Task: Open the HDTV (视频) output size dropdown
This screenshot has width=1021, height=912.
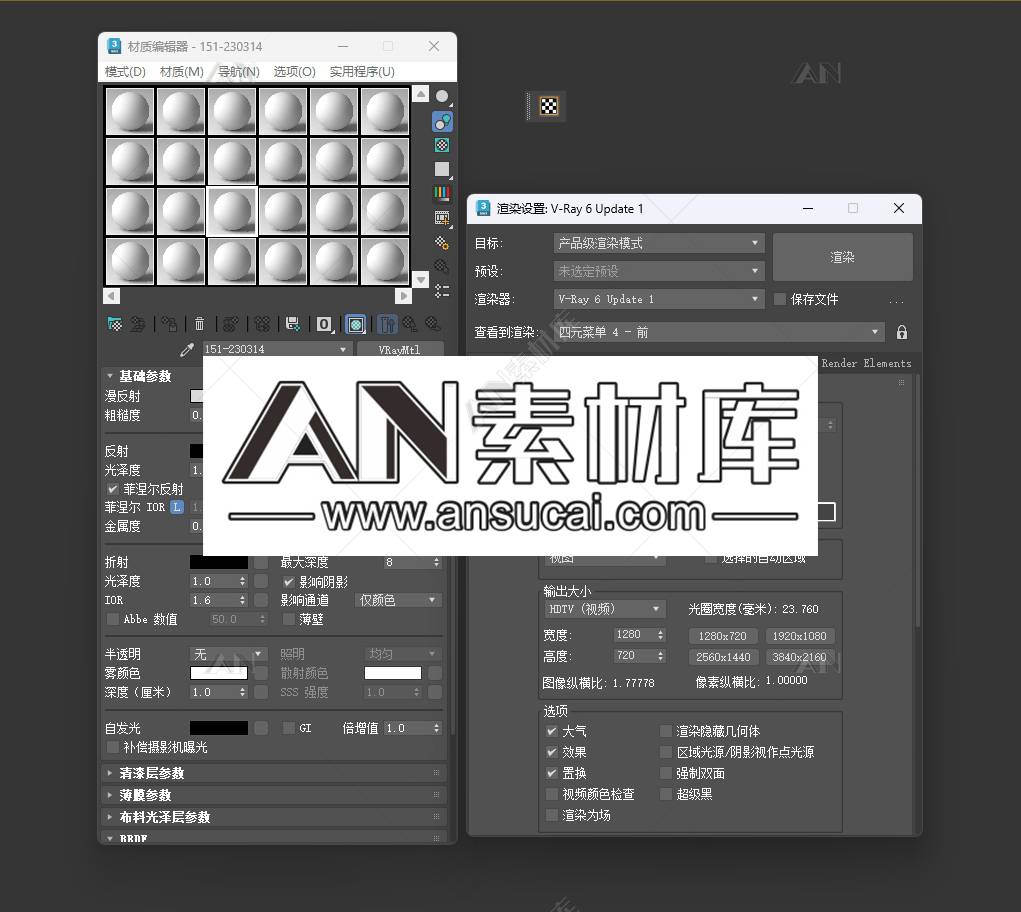Action: click(604, 609)
